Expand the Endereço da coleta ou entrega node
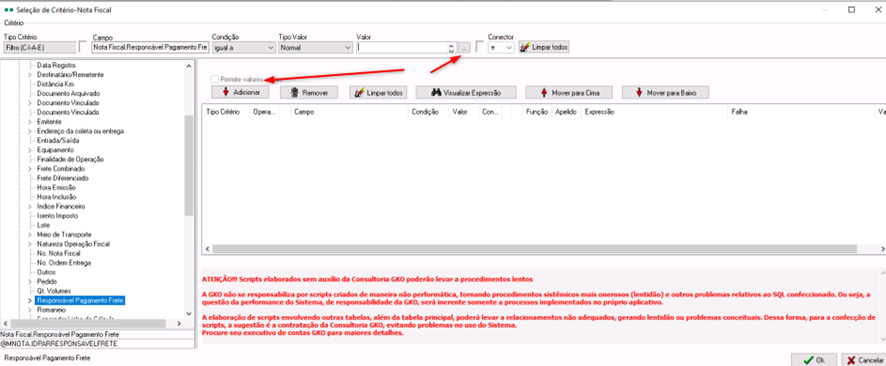This screenshot has height=366, width=886. pyautogui.click(x=29, y=131)
